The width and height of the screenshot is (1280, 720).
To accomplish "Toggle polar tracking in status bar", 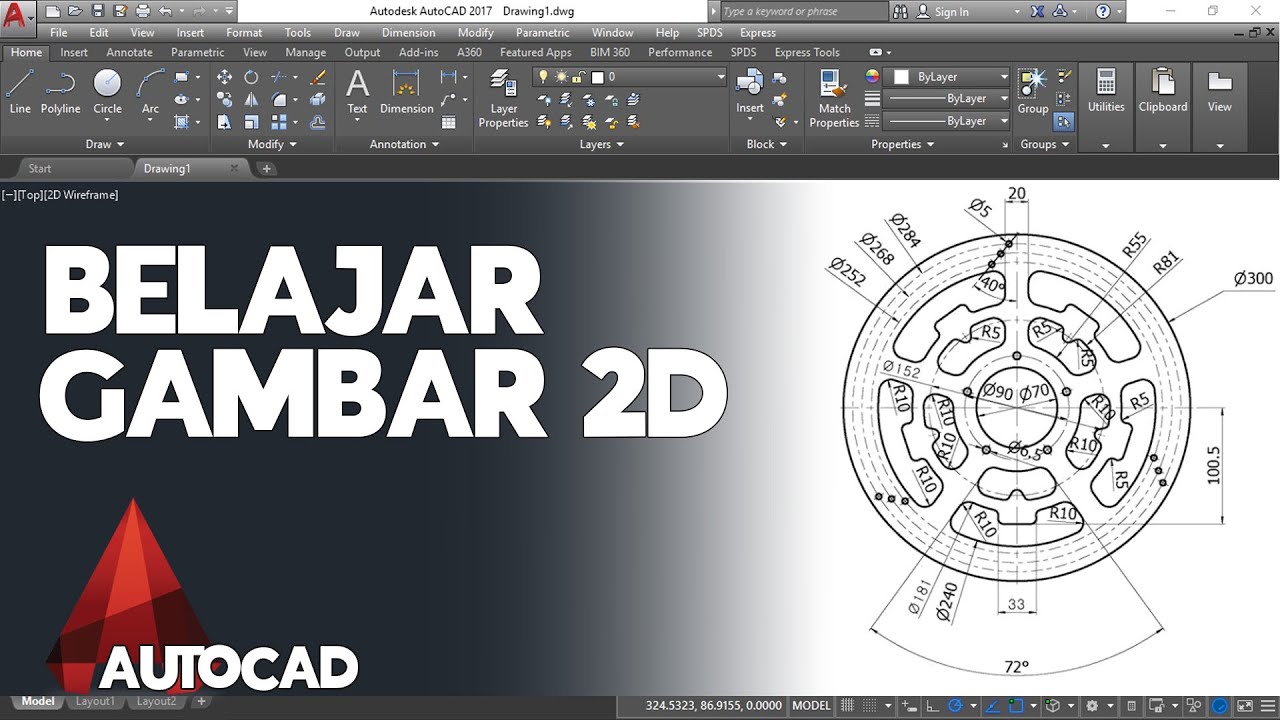I will coord(955,705).
